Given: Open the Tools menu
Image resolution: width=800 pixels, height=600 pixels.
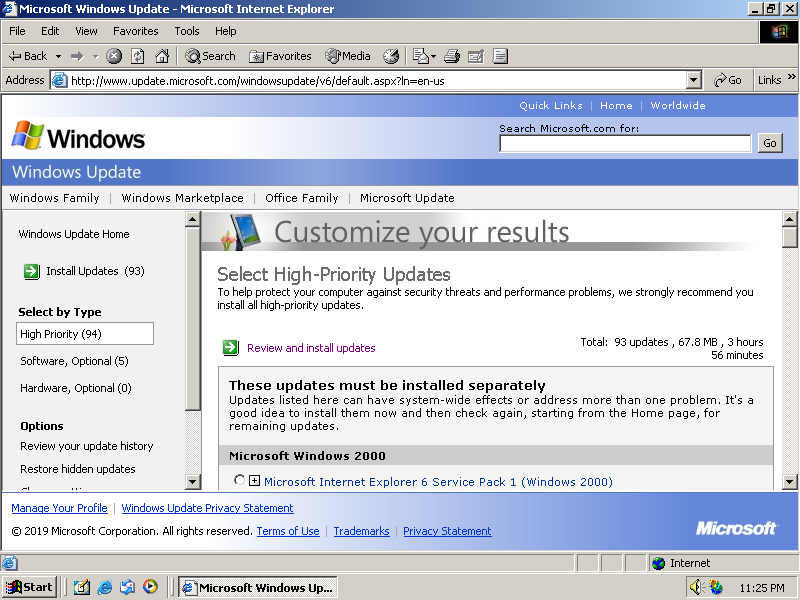Looking at the screenshot, I should [x=187, y=31].
